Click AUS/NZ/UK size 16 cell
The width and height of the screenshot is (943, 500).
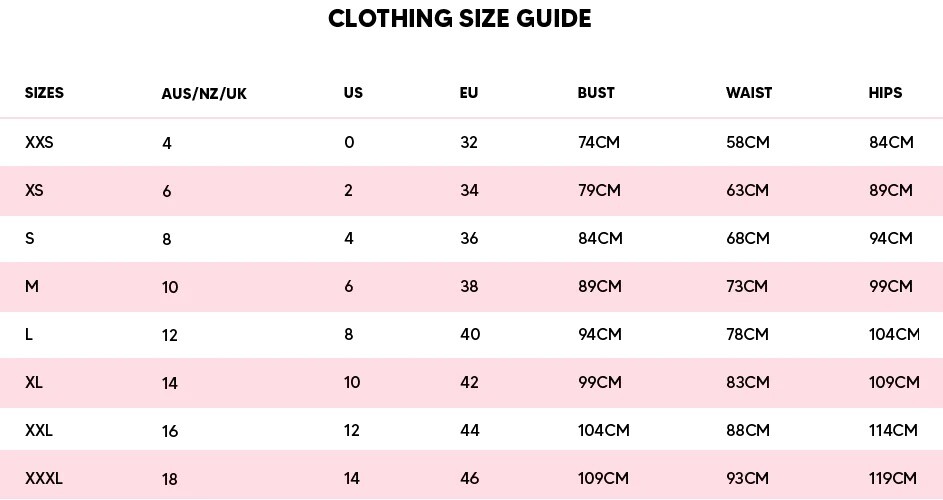(x=170, y=431)
